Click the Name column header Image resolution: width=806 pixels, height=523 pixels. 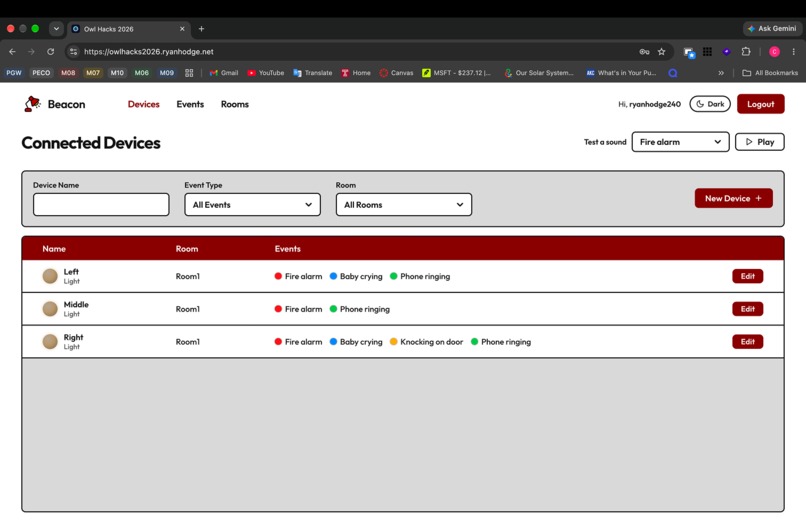pyautogui.click(x=54, y=249)
